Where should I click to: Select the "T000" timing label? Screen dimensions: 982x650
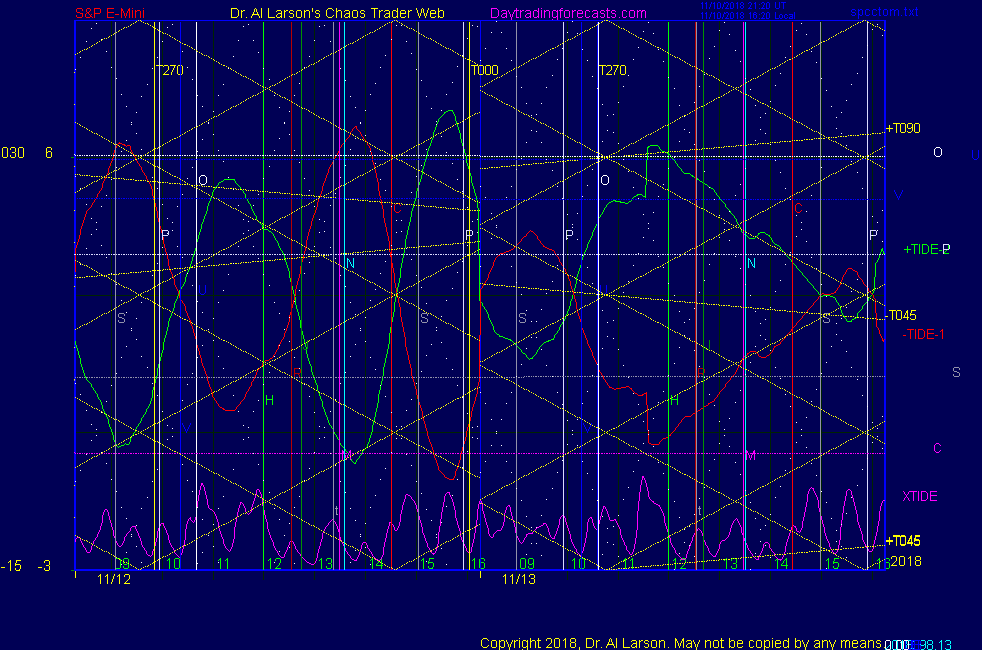click(x=485, y=70)
